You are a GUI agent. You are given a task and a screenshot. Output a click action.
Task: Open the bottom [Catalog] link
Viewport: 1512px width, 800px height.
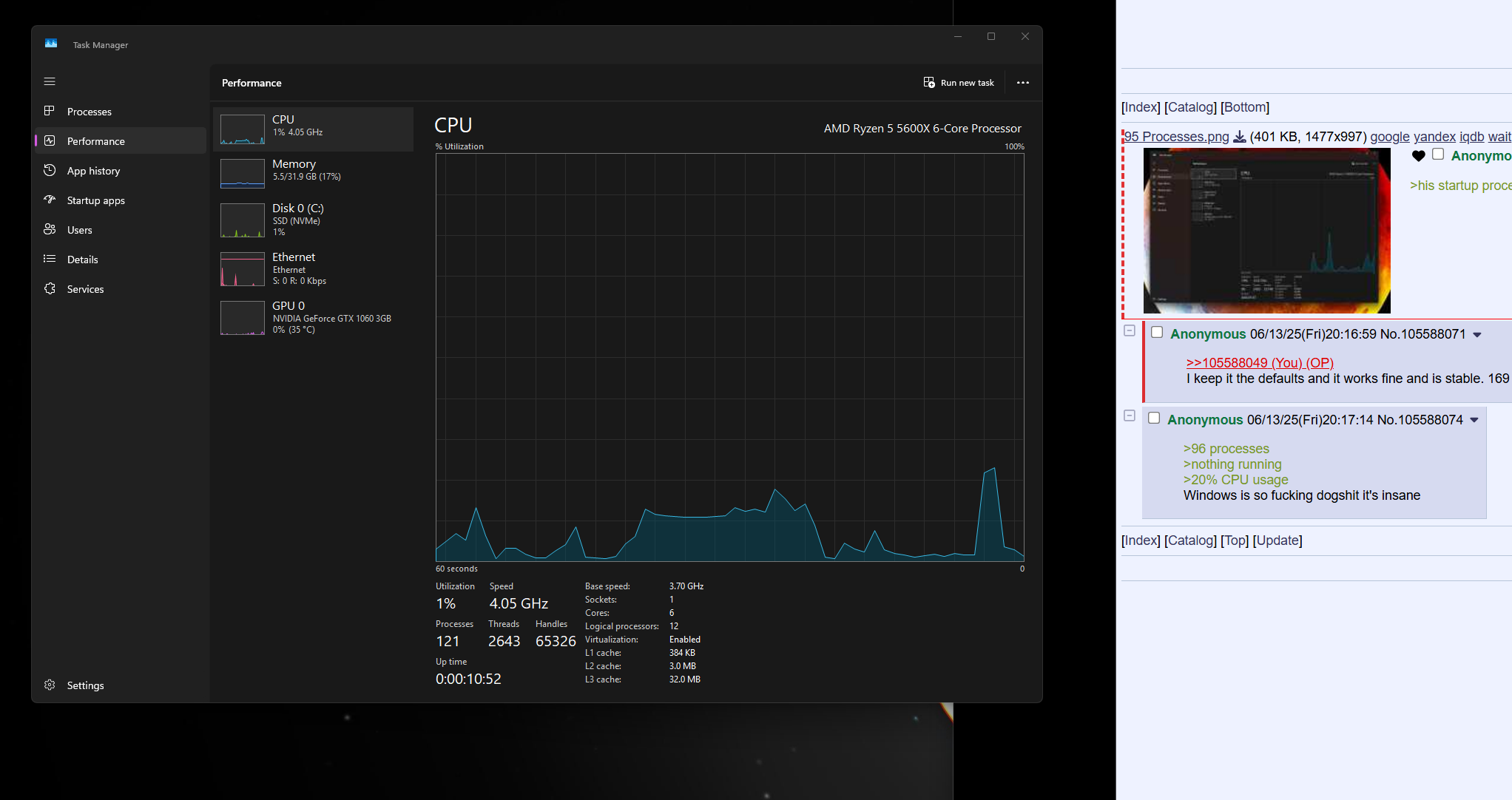[x=1190, y=540]
